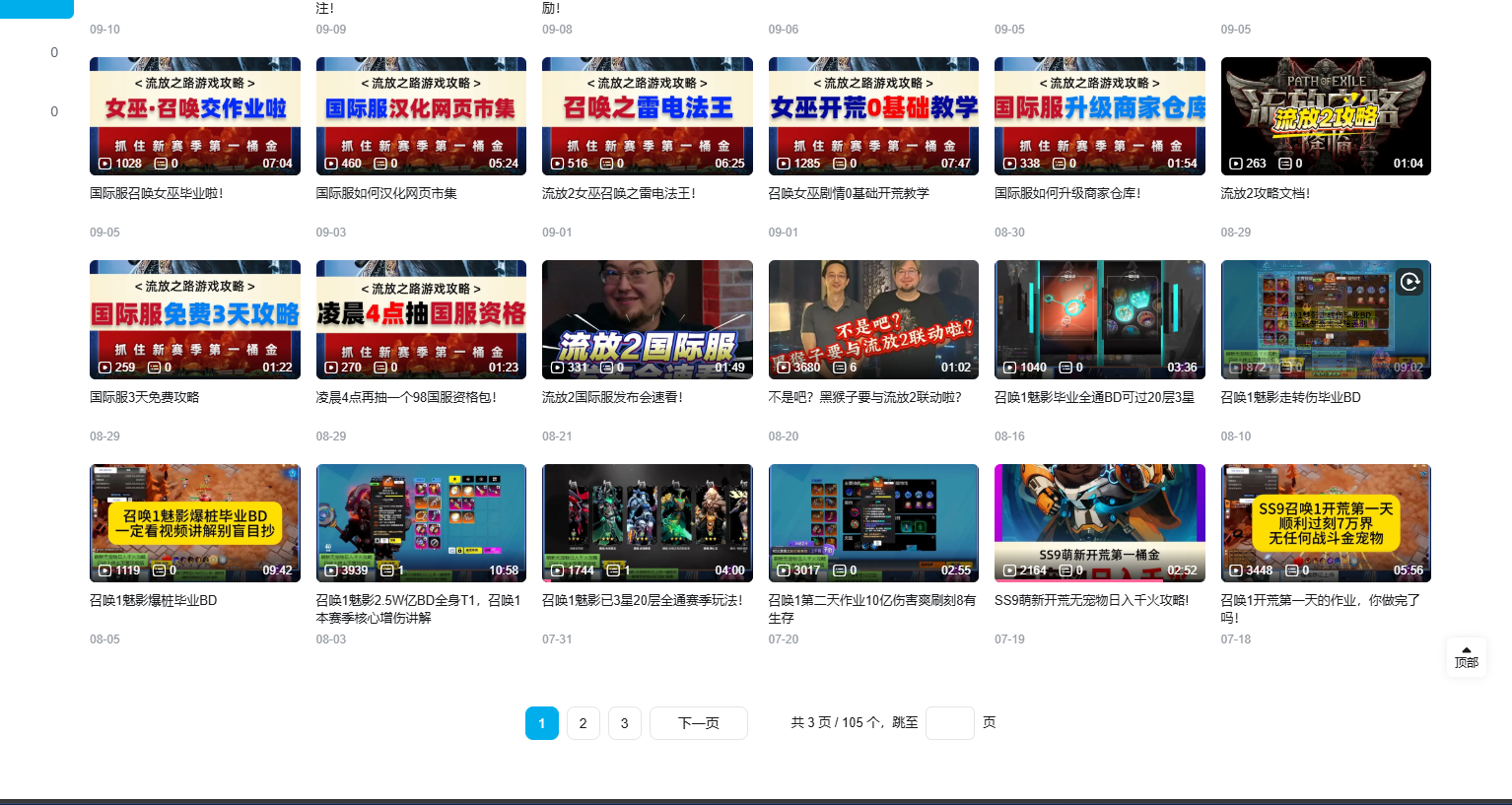Open the 国际服免费3天攻略 video thumbnail

coord(195,319)
